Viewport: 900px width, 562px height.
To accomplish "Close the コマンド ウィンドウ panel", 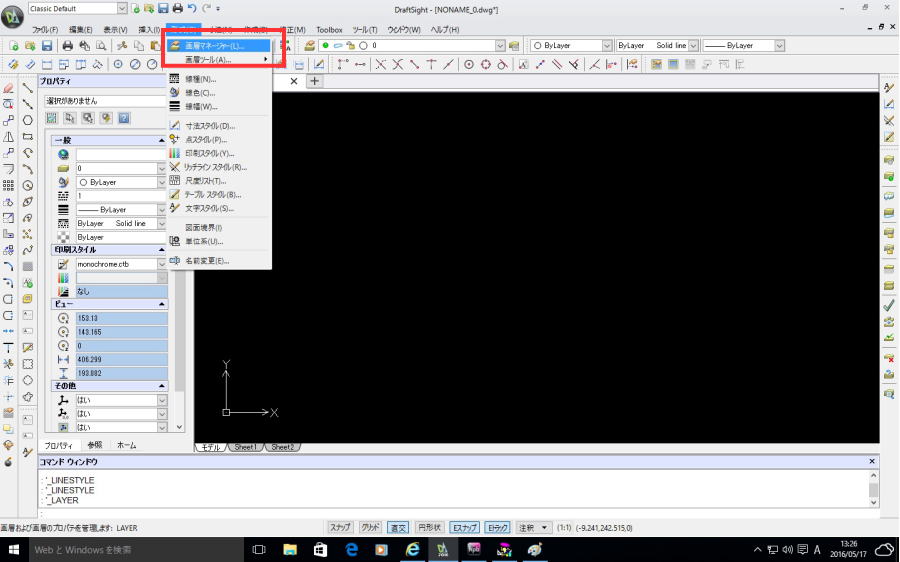I will click(872, 461).
